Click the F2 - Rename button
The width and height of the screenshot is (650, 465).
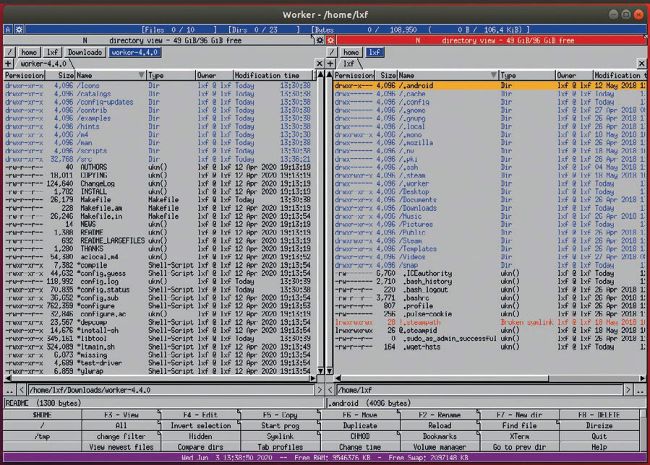[x=439, y=415]
